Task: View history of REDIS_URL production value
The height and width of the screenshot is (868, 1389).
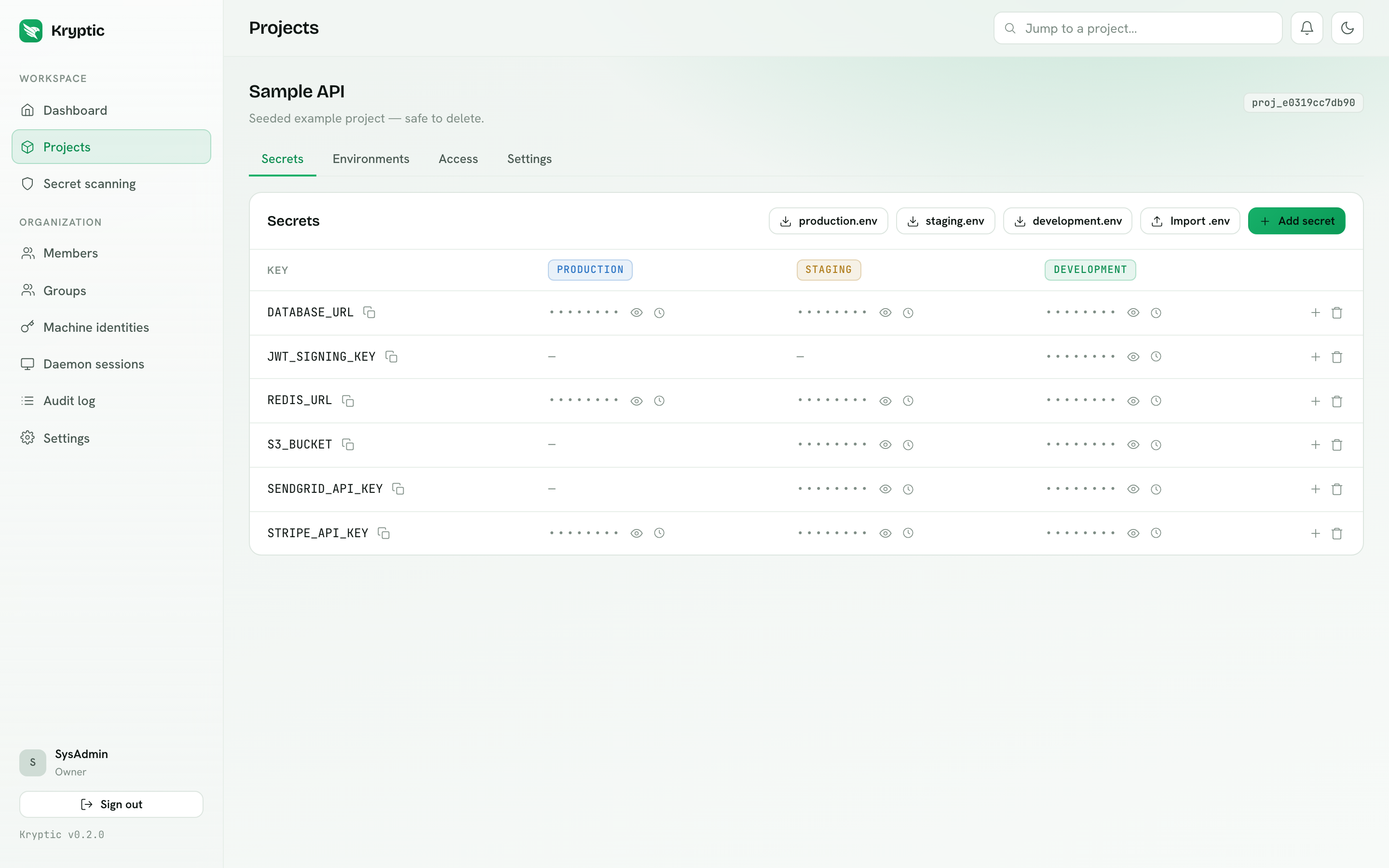Action: (x=659, y=401)
